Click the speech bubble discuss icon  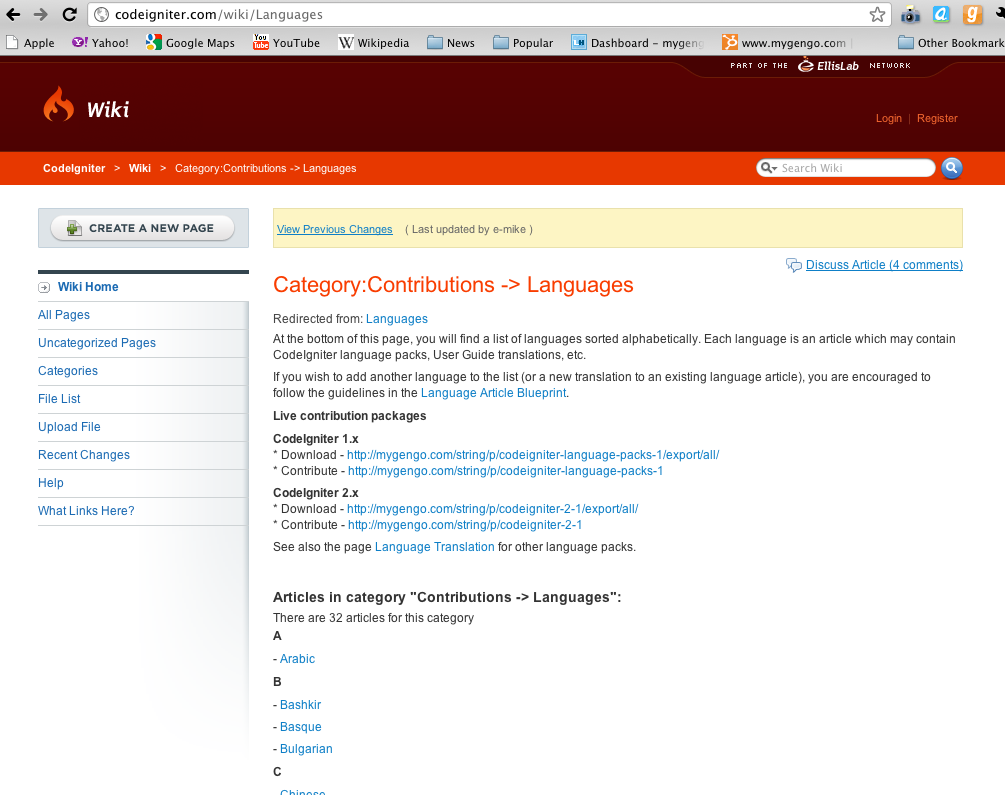794,265
